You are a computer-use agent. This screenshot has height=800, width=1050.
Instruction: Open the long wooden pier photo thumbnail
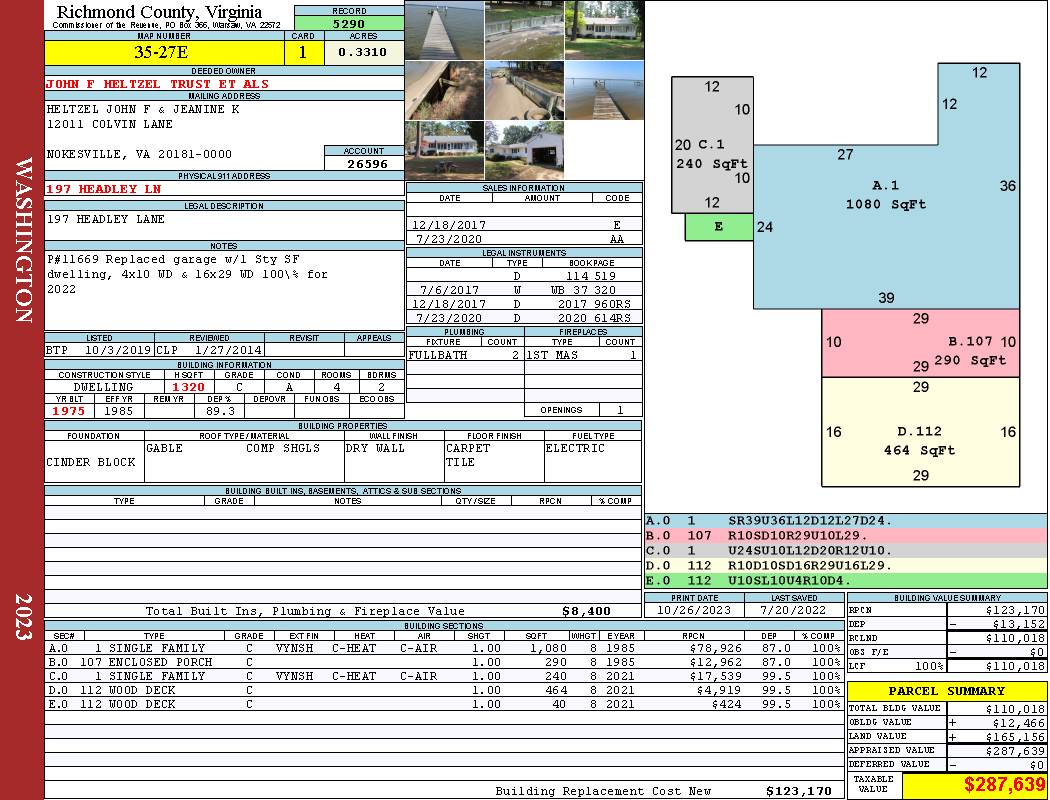tap(445, 30)
